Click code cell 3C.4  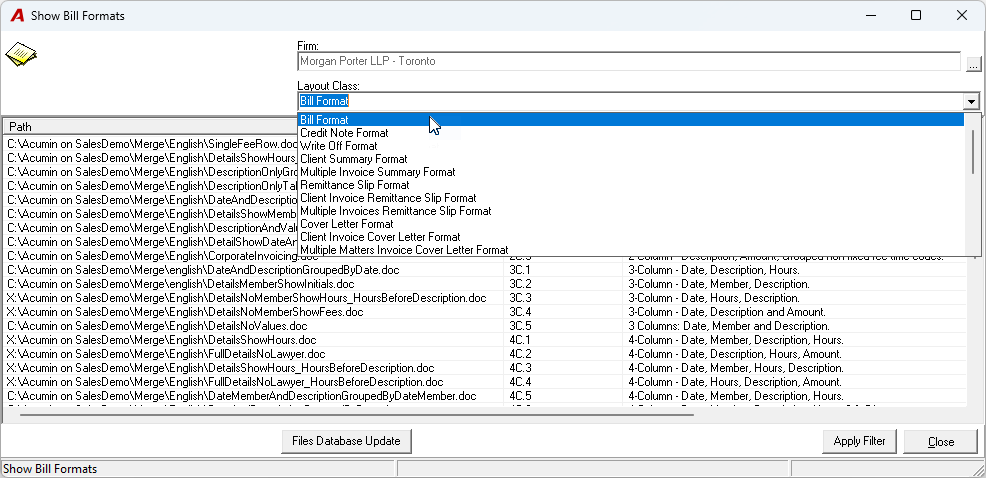click(x=520, y=312)
